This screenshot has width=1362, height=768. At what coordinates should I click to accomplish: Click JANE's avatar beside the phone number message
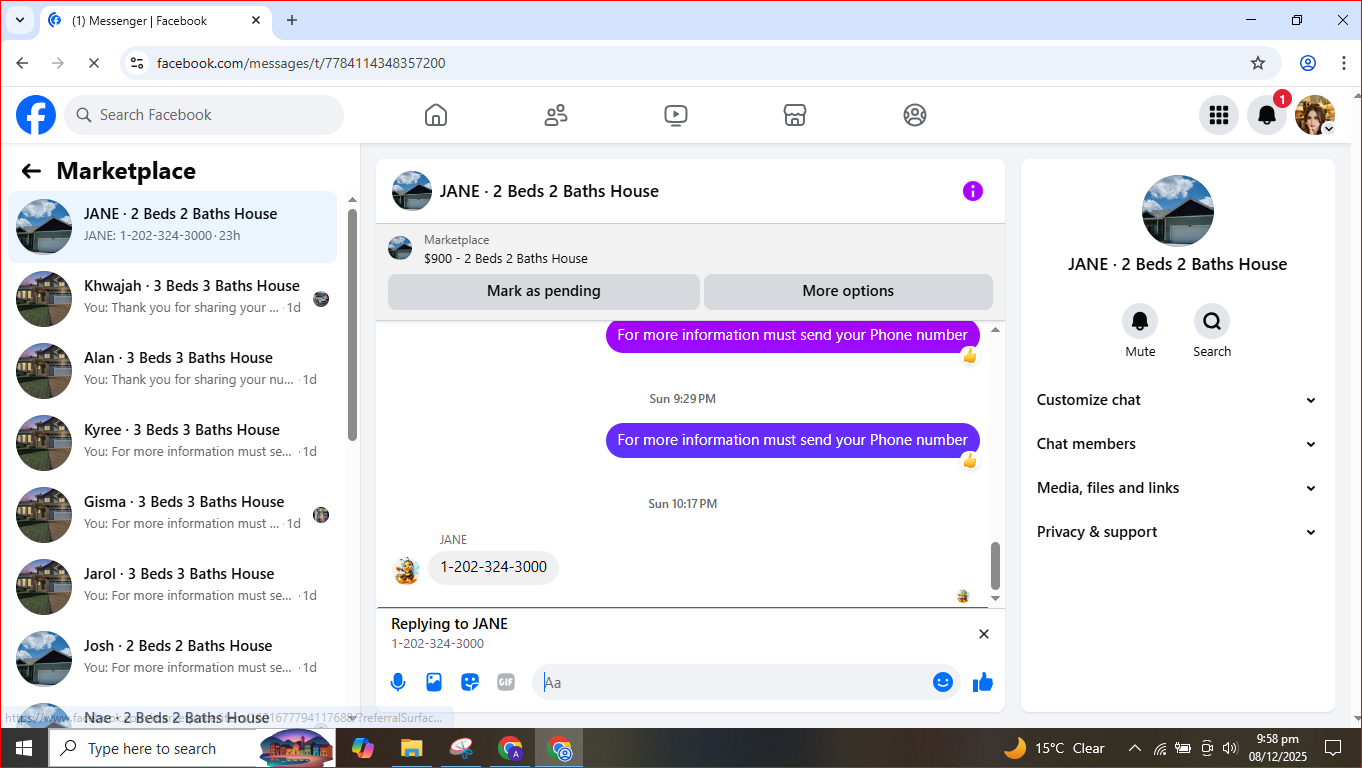pyautogui.click(x=406, y=571)
